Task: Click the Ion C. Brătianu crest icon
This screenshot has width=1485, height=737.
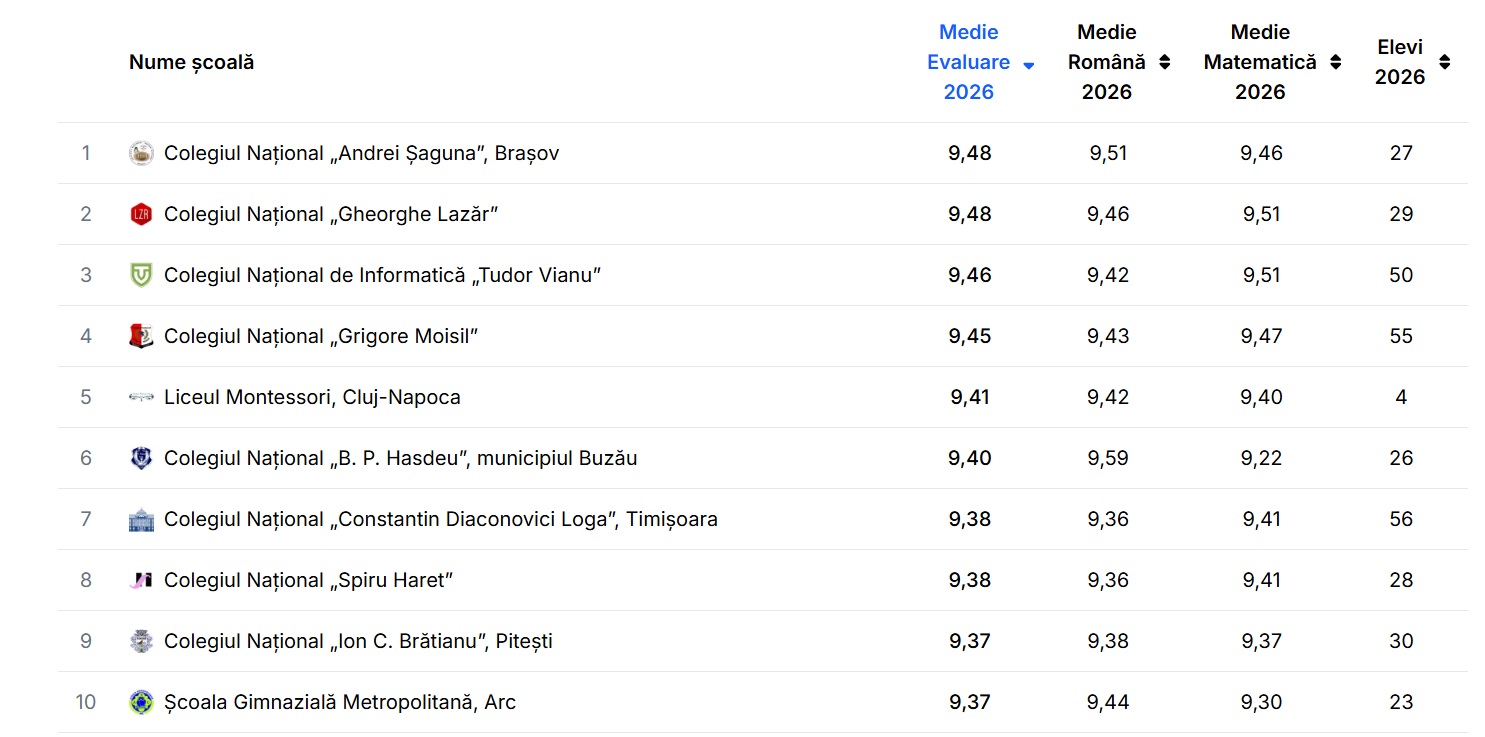Action: (142, 641)
